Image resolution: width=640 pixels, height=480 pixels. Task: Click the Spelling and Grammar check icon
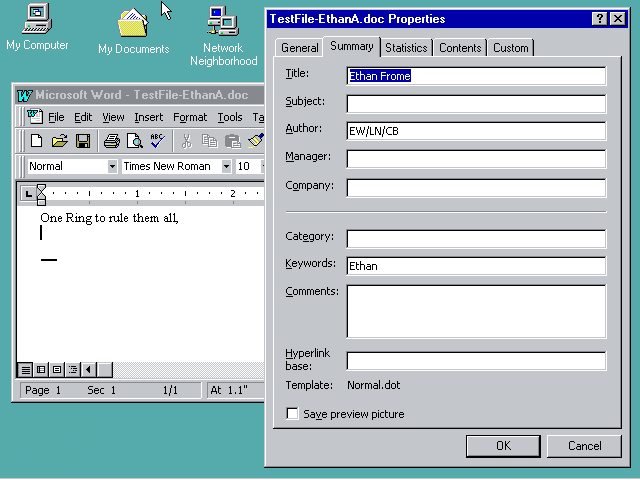[158, 141]
